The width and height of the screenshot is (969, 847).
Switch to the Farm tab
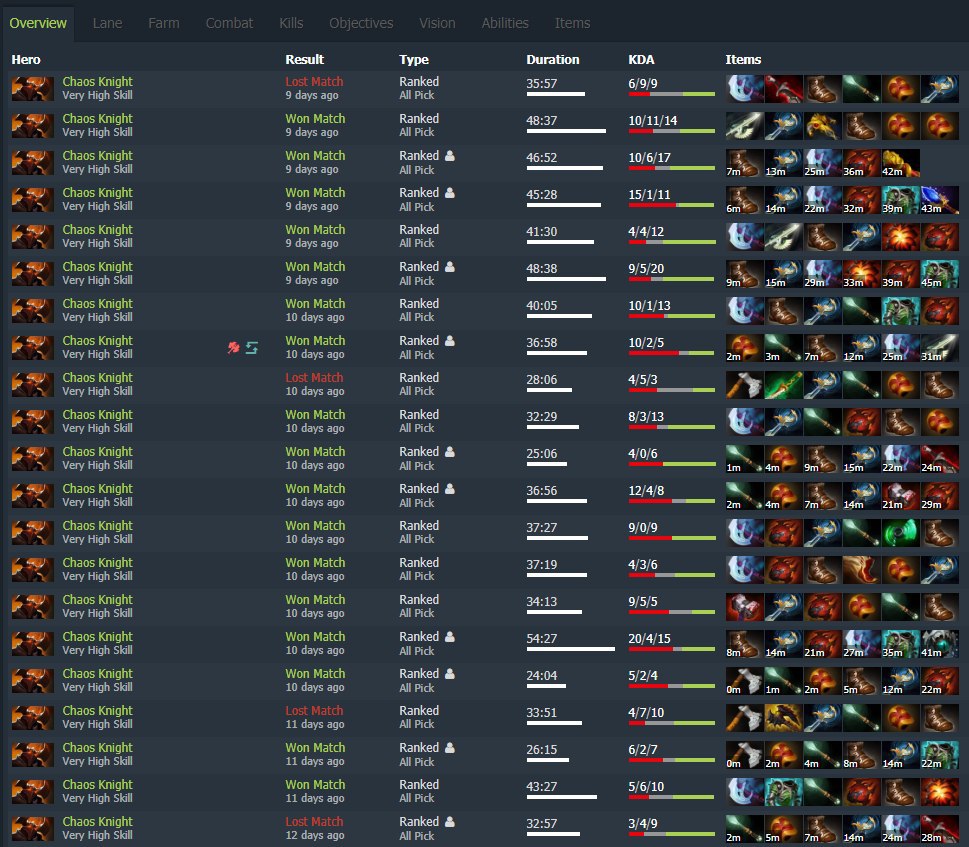(164, 23)
